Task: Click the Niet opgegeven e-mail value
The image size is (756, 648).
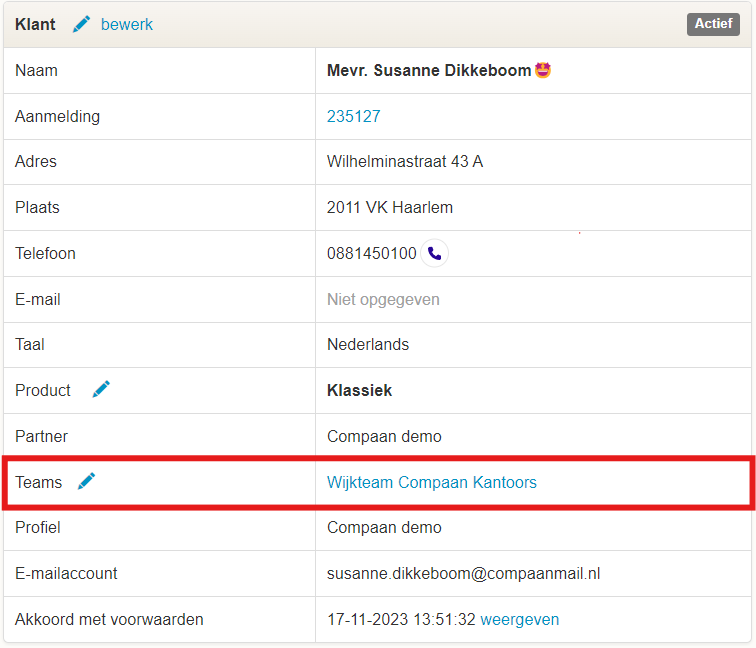Action: 383,299
